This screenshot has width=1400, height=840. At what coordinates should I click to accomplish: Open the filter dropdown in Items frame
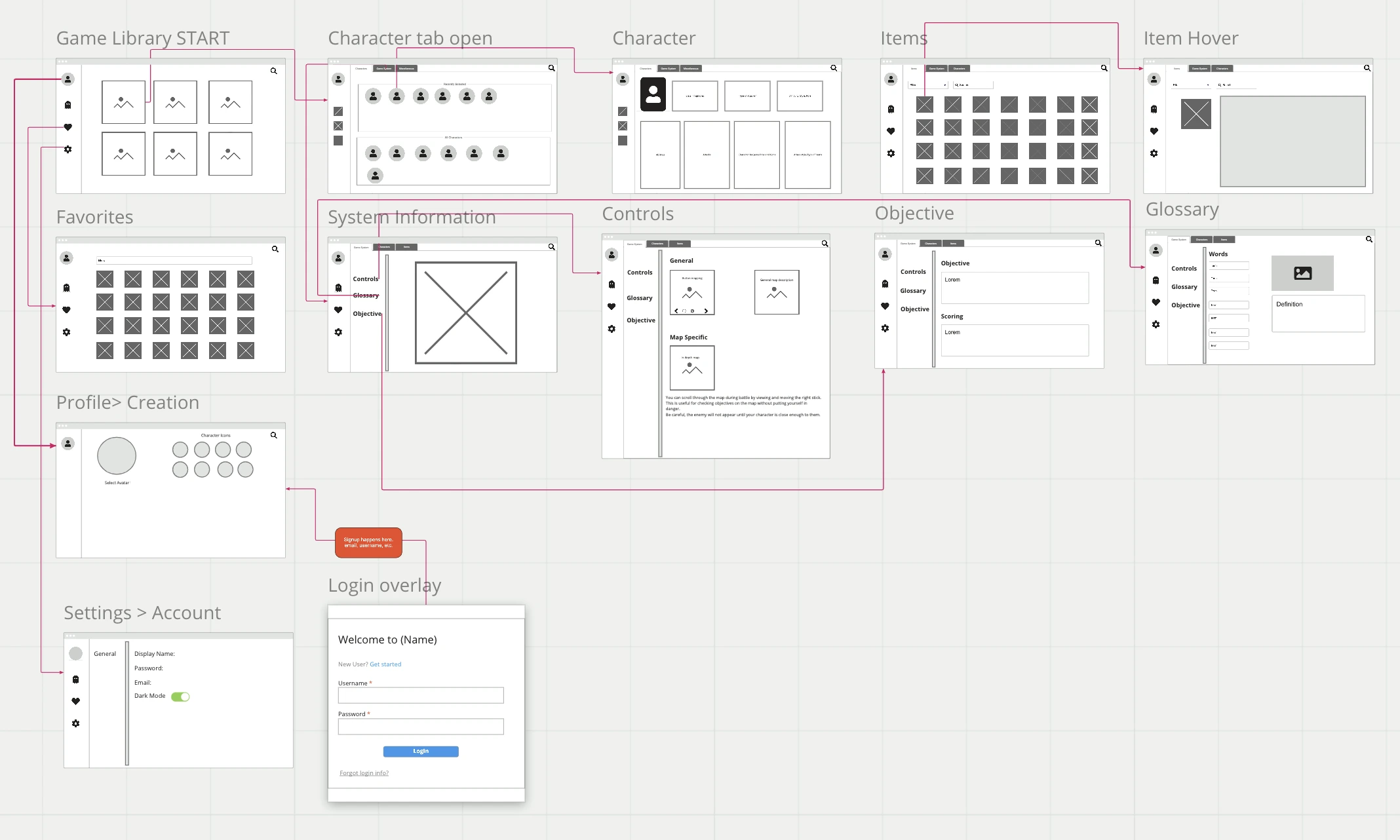click(928, 85)
